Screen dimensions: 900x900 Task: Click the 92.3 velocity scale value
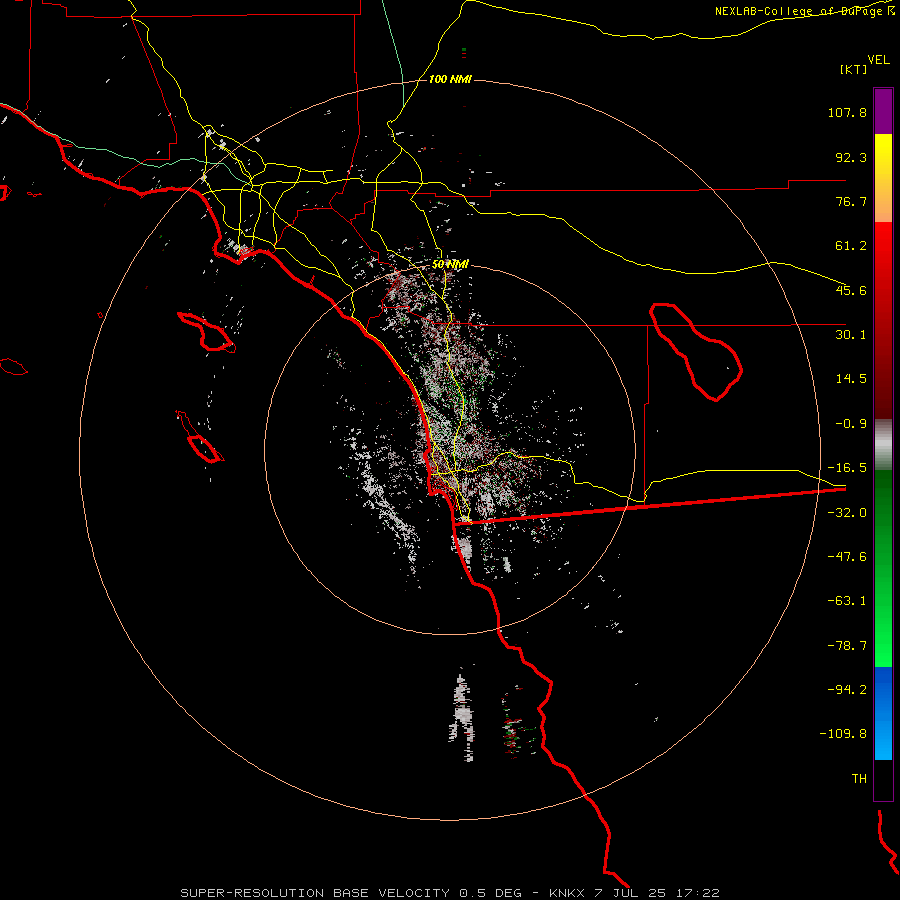point(851,157)
